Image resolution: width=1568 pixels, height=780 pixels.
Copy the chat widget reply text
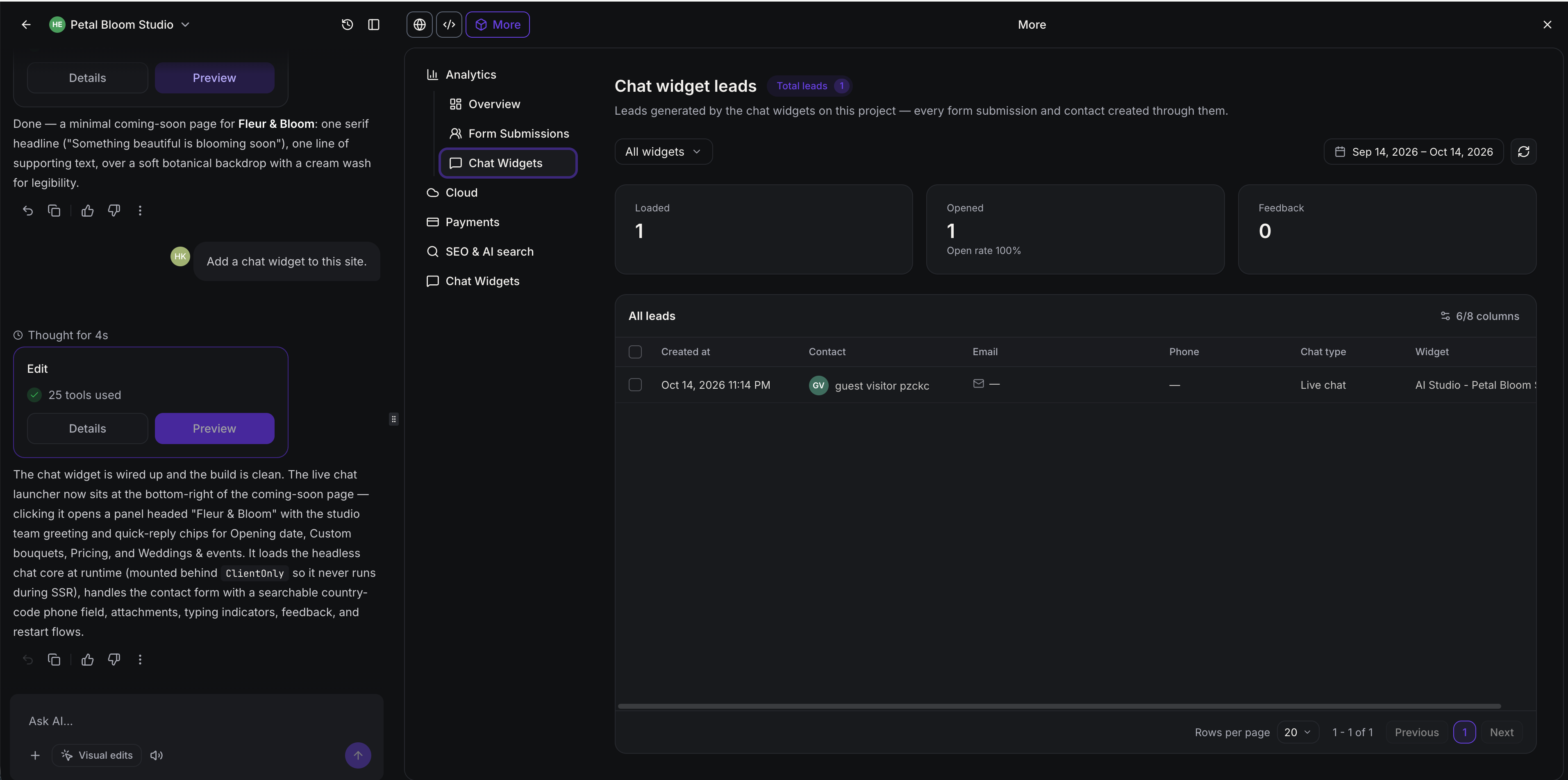click(54, 660)
